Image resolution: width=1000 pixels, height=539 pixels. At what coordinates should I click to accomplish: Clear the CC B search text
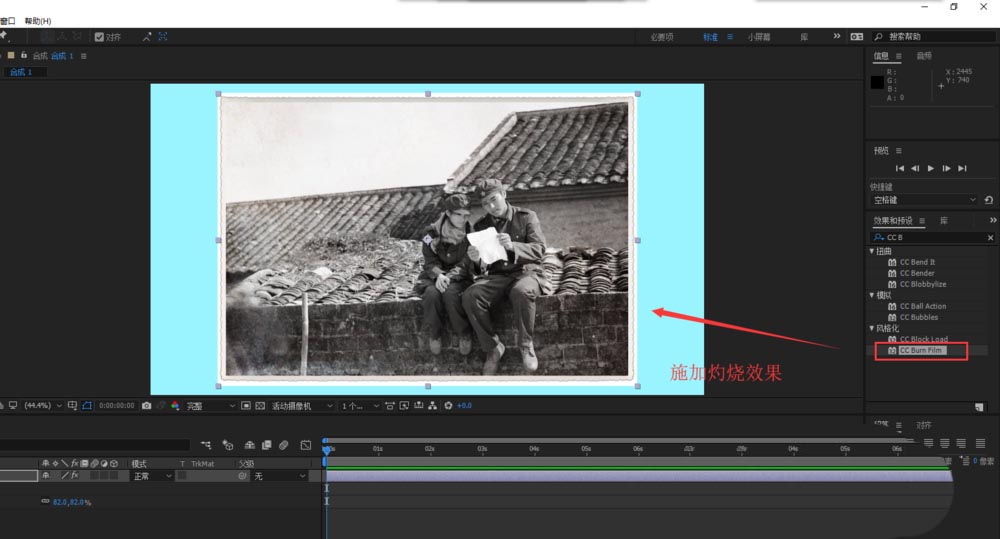[x=990, y=237]
